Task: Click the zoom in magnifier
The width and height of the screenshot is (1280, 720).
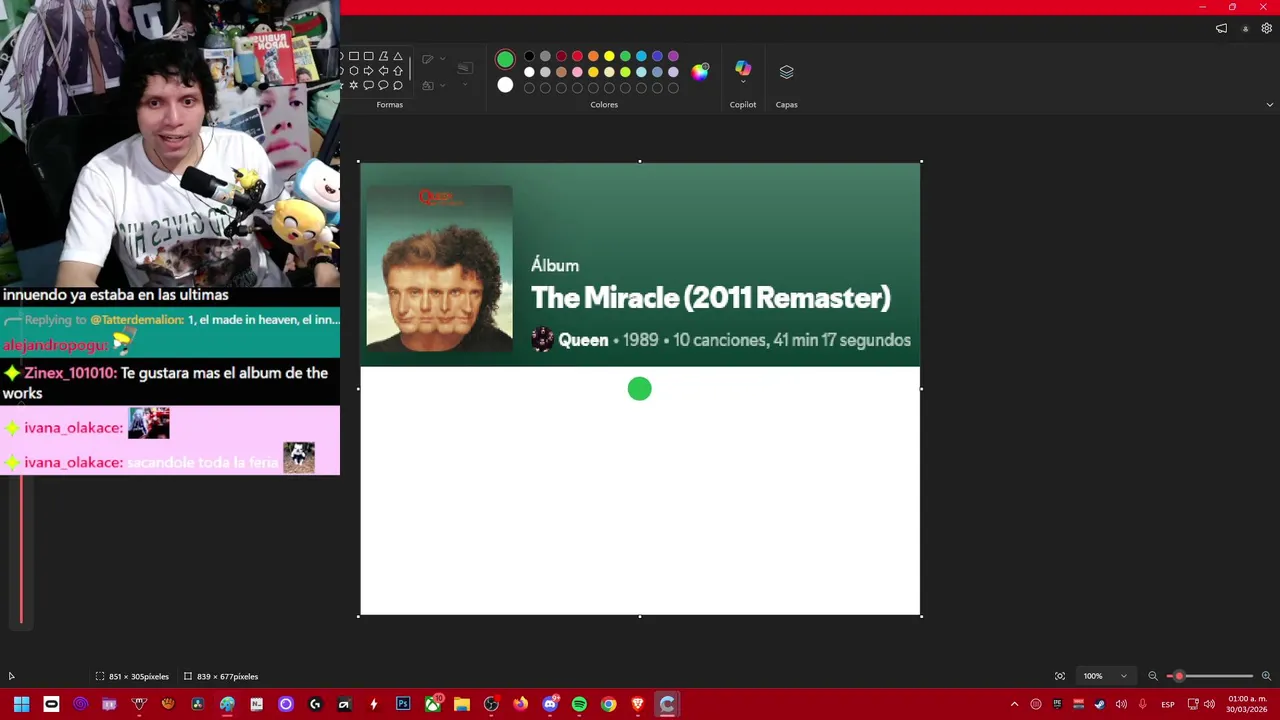Action: click(x=1266, y=676)
